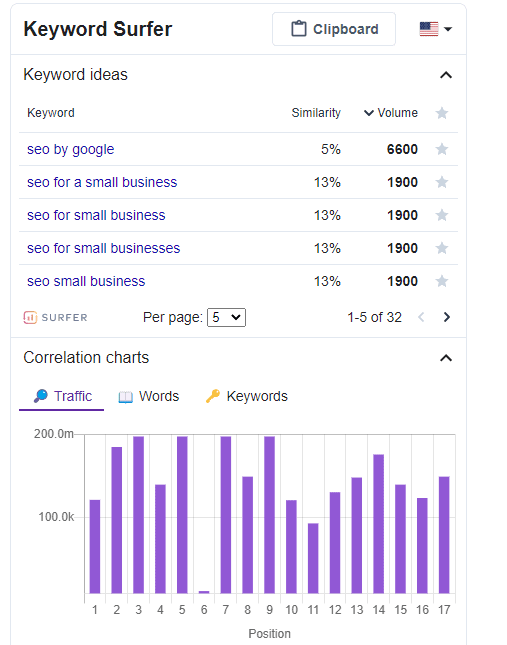This screenshot has height=645, width=507.
Task: Click the key icon on the Keywords tab
Action: tap(213, 396)
